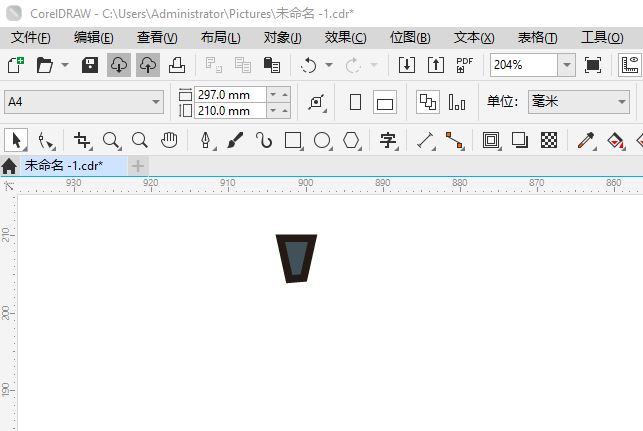Click the New document icon
Image resolution: width=643 pixels, height=431 pixels.
[16, 65]
